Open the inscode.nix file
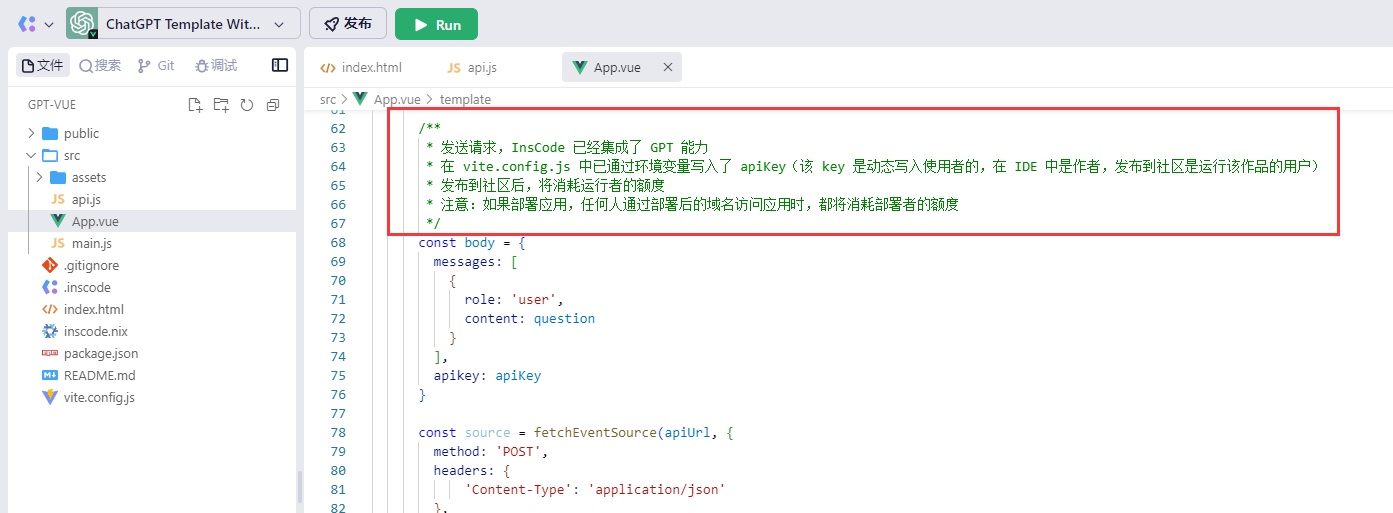Viewport: 1393px width, 513px height. (x=152, y=331)
